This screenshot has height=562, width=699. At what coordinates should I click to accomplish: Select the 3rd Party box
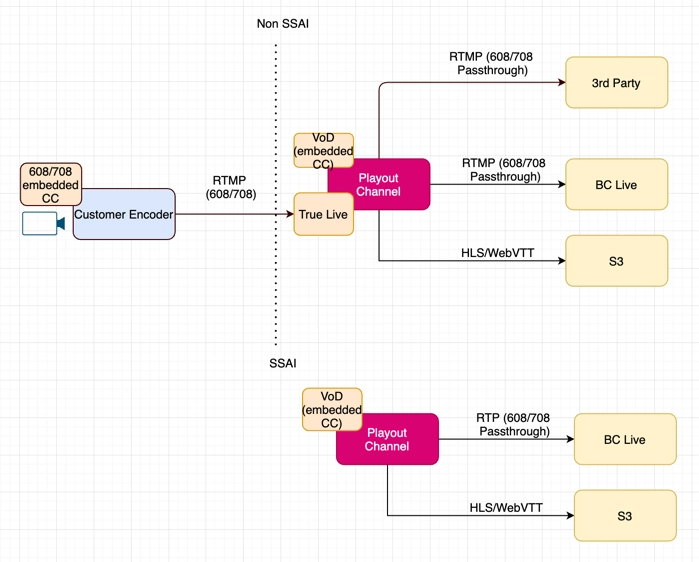[616, 83]
